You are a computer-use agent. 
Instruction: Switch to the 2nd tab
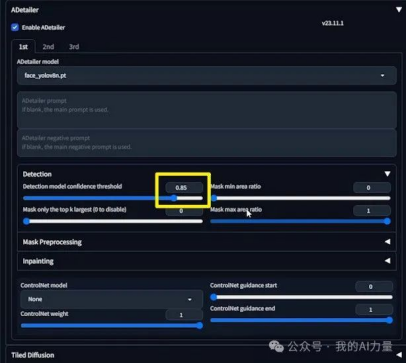48,47
